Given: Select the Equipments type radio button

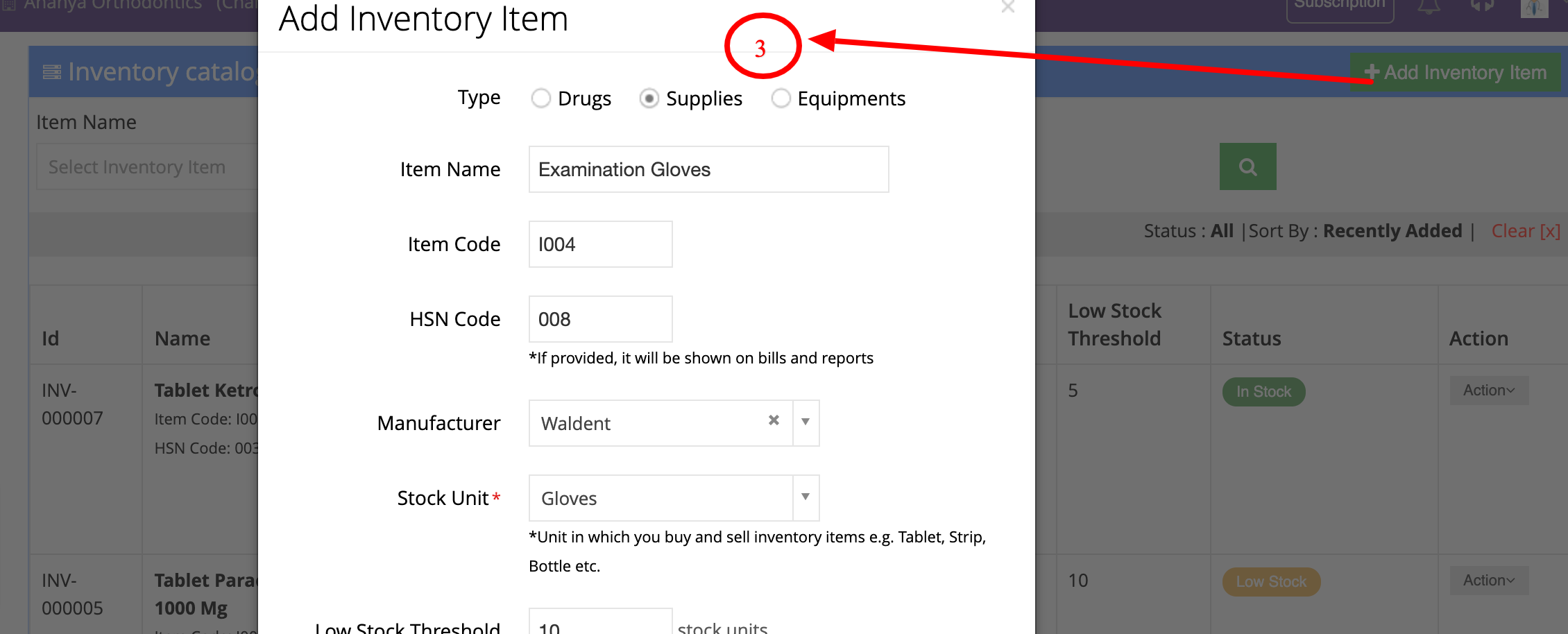Looking at the screenshot, I should tap(781, 98).
